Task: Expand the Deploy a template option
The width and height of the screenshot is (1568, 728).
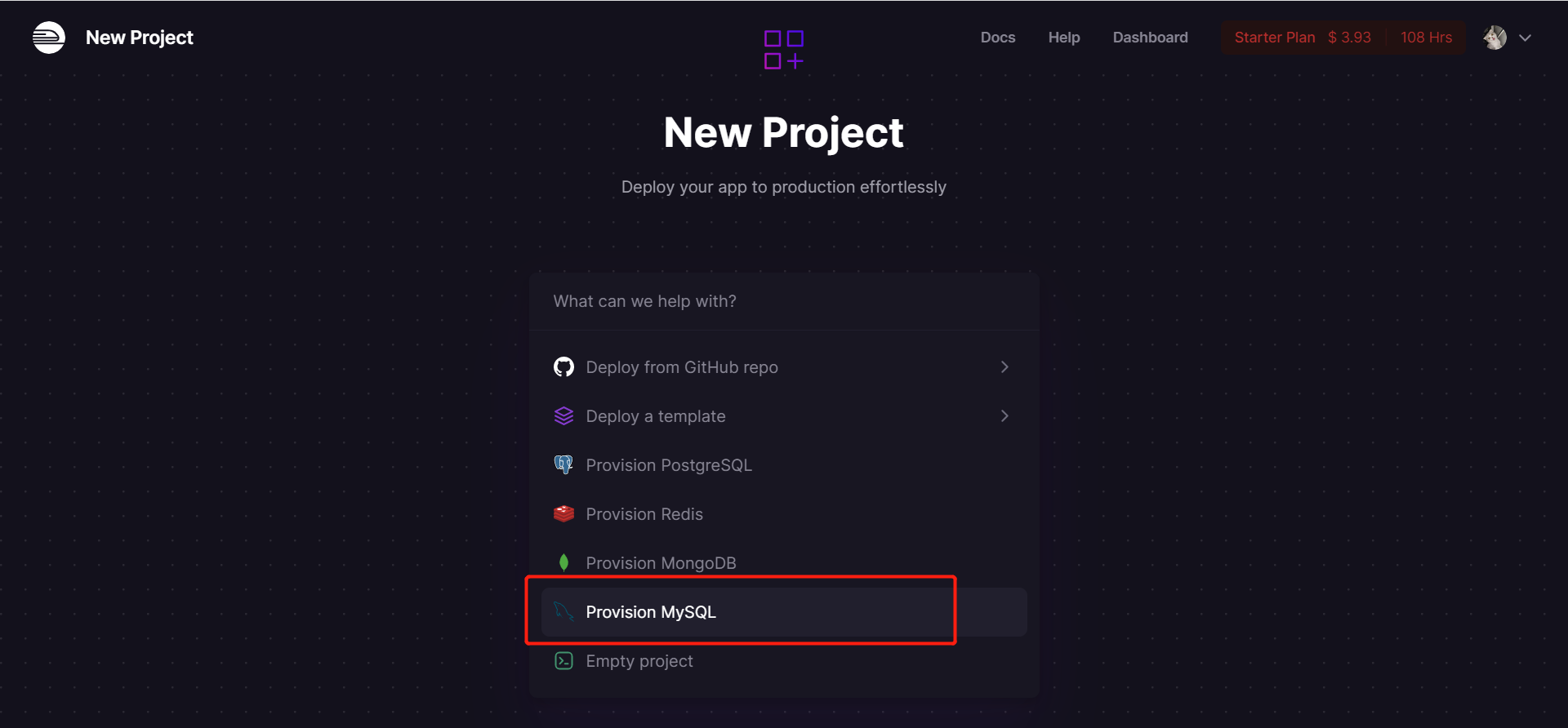Action: (x=1004, y=415)
